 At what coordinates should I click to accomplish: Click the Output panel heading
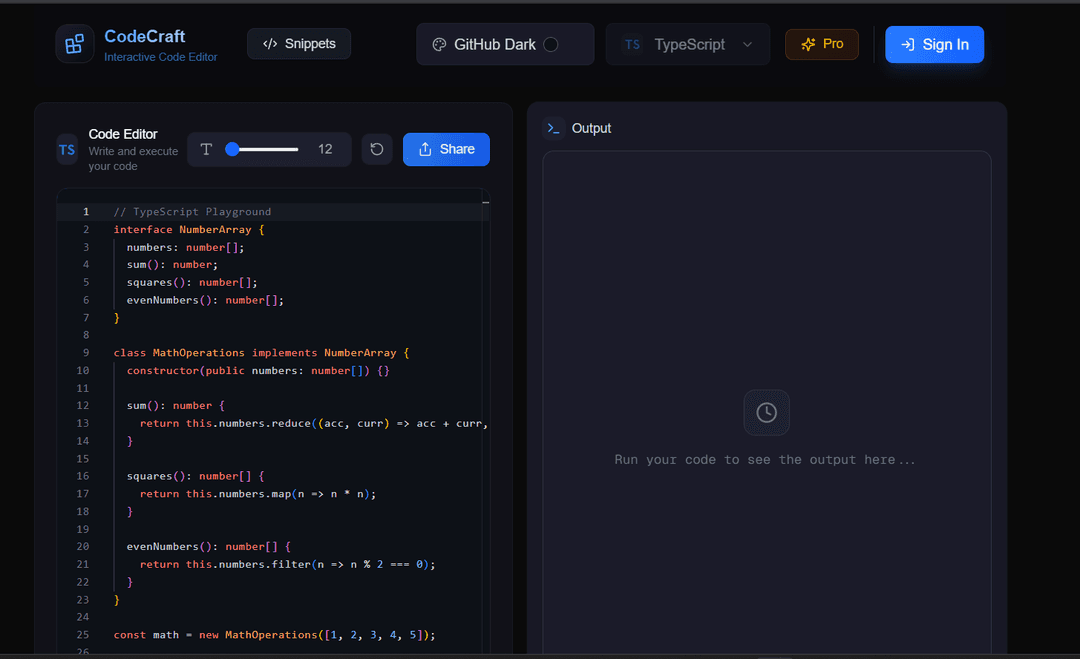point(591,129)
